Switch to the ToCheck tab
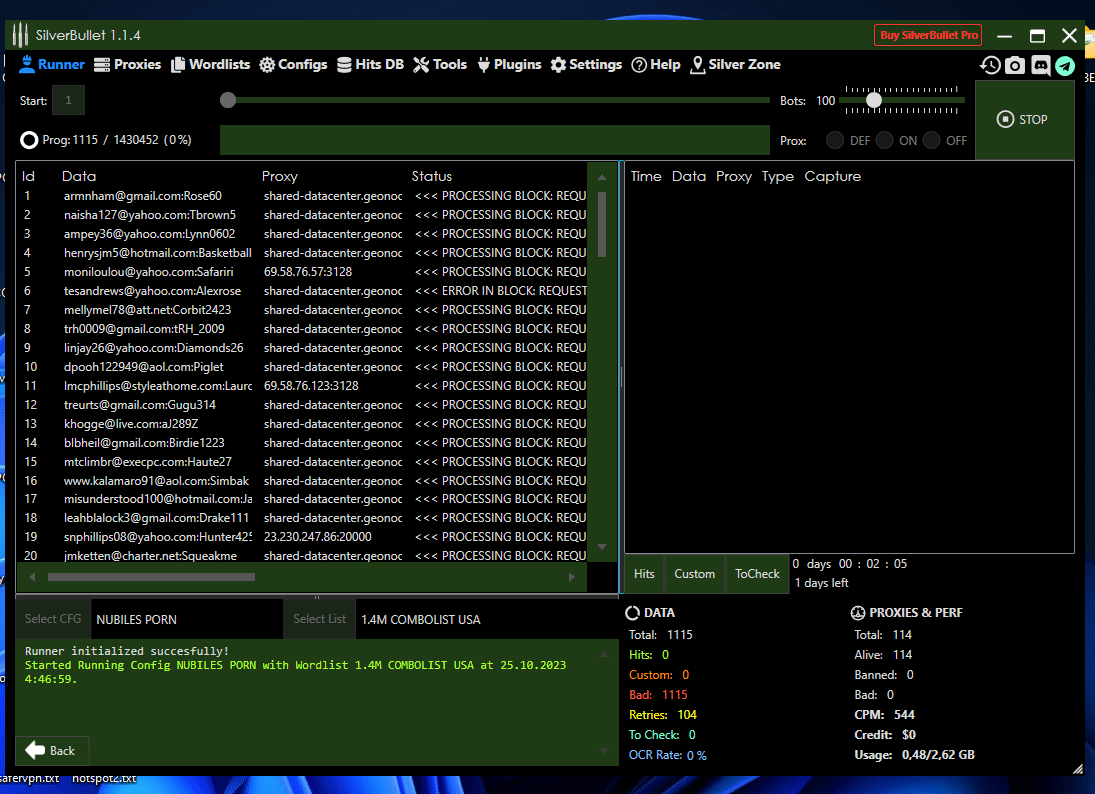The image size is (1095, 794). 757,574
